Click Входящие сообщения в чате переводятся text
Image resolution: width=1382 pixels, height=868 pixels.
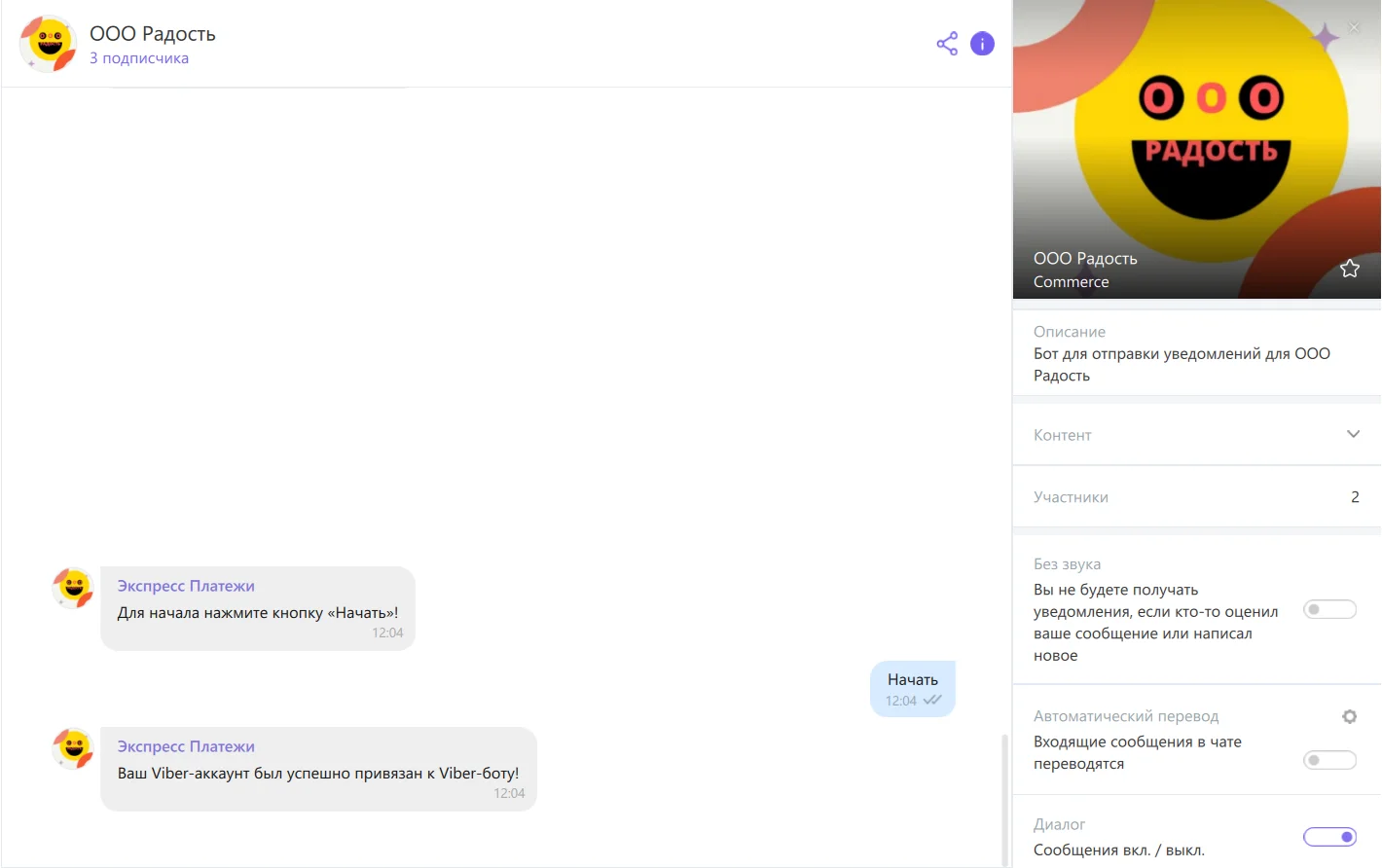(1138, 752)
